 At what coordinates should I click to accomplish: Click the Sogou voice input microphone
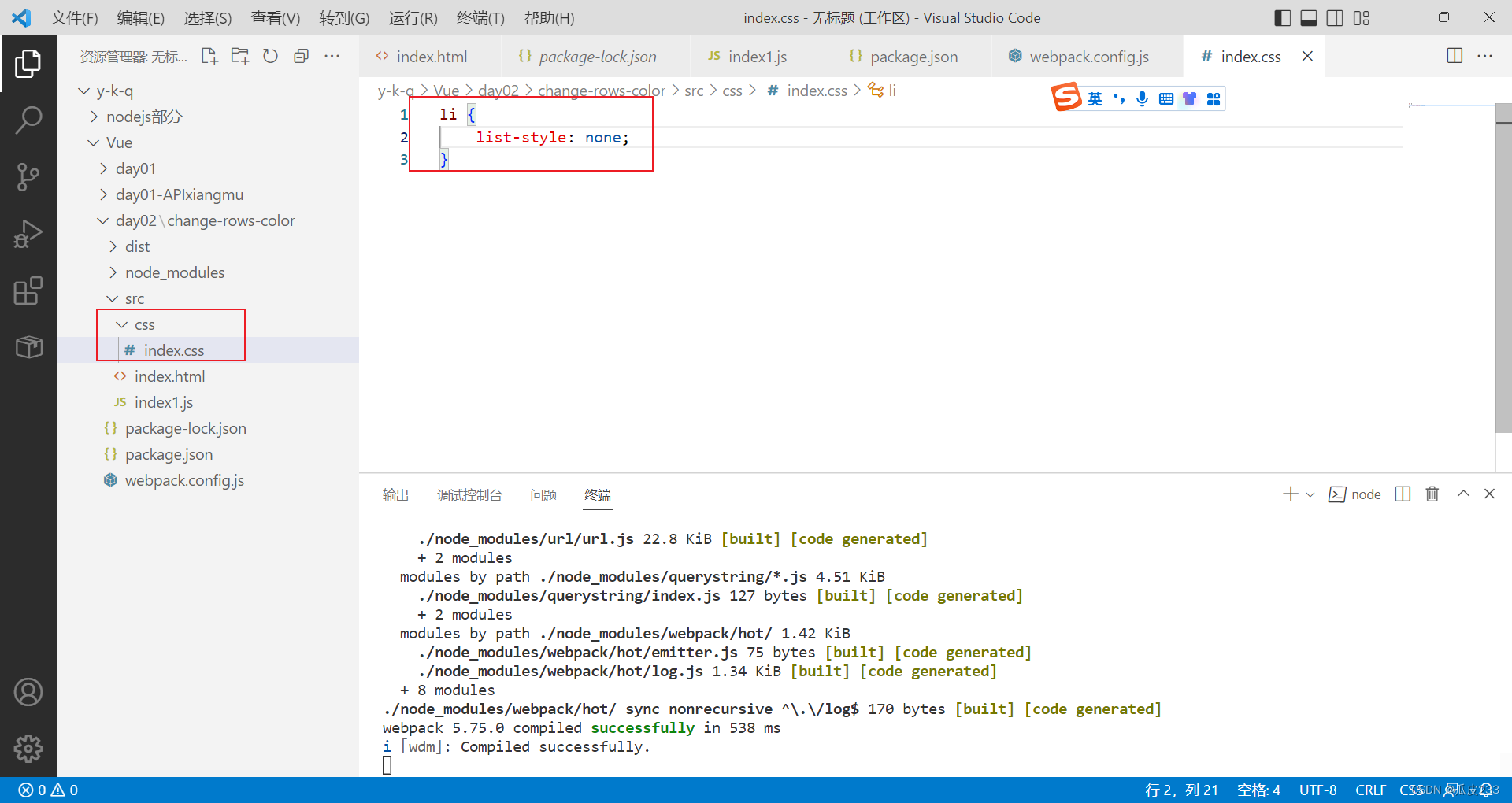pyautogui.click(x=1142, y=98)
